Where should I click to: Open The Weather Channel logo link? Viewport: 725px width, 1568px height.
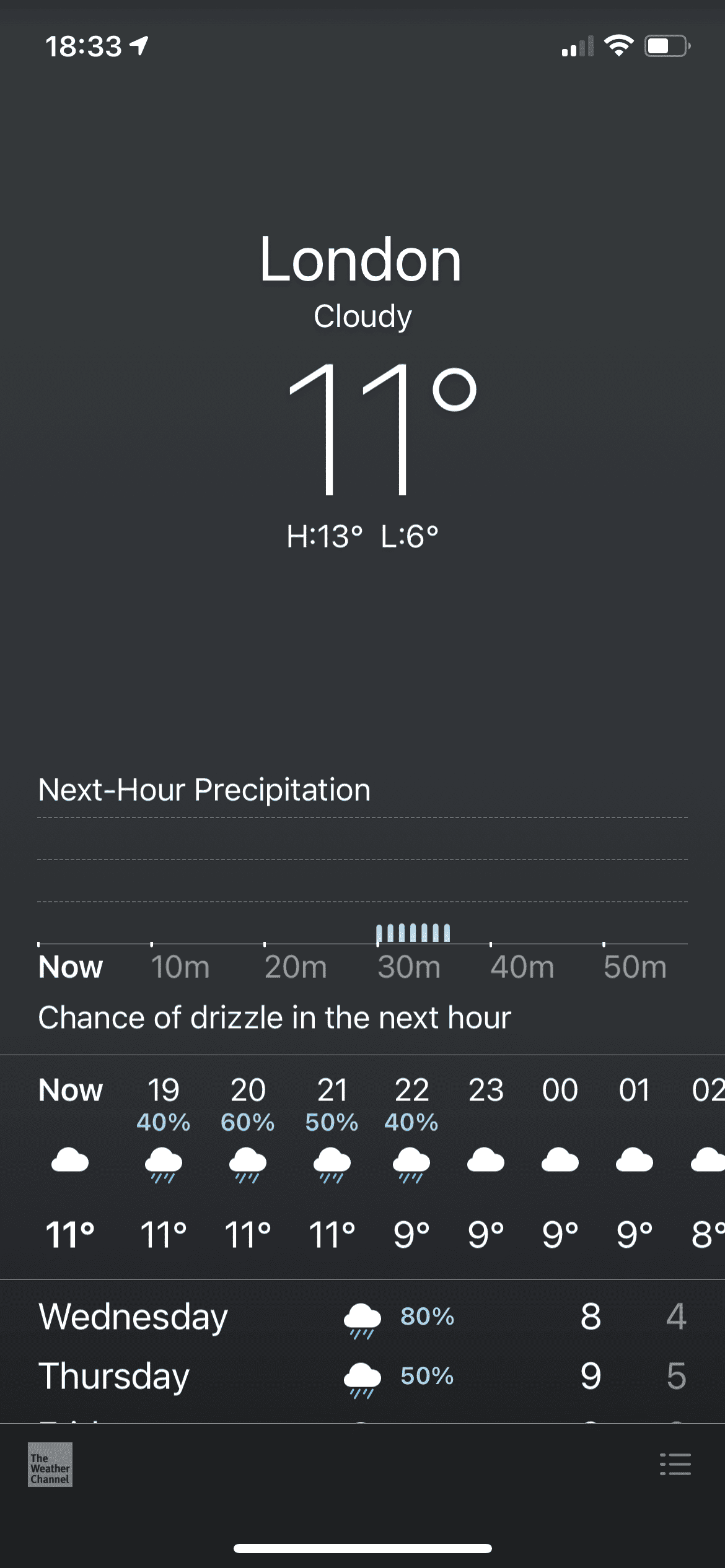tap(50, 1465)
